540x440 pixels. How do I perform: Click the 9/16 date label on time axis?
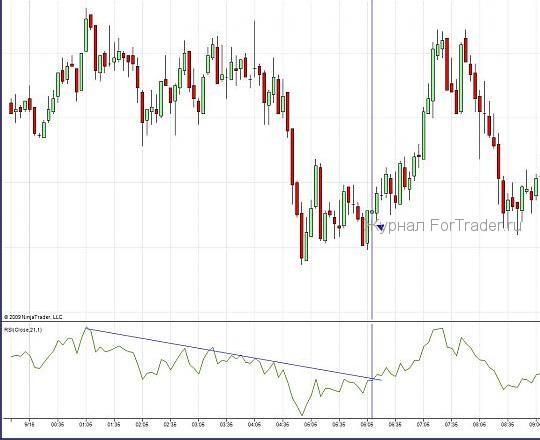pyautogui.click(x=30, y=425)
